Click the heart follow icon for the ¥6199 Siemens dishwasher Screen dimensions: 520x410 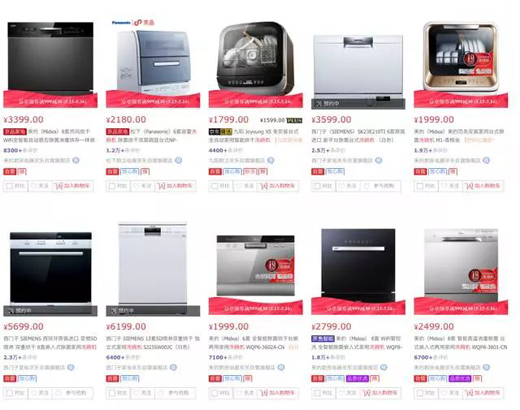pyautogui.click(x=136, y=393)
